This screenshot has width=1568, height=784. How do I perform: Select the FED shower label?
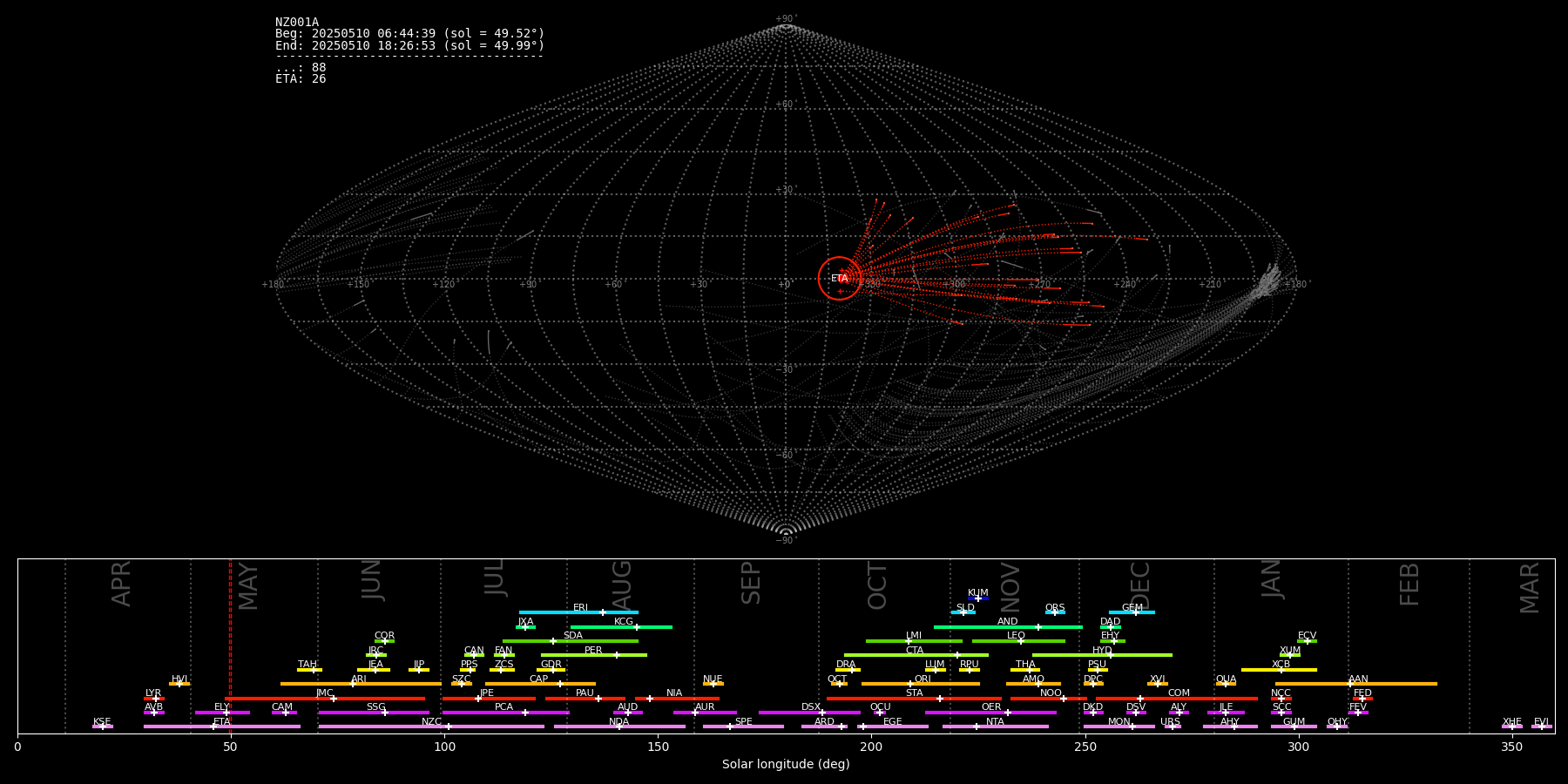coord(1362,693)
